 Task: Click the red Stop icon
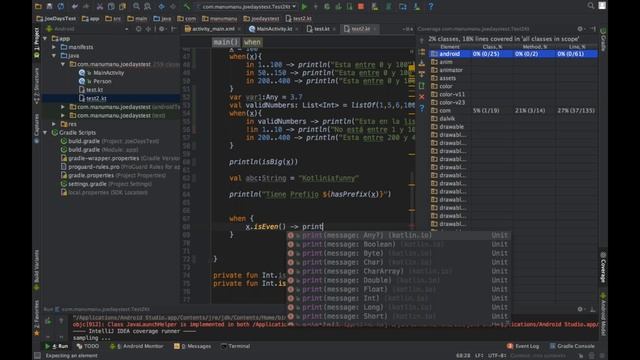click(361, 6)
